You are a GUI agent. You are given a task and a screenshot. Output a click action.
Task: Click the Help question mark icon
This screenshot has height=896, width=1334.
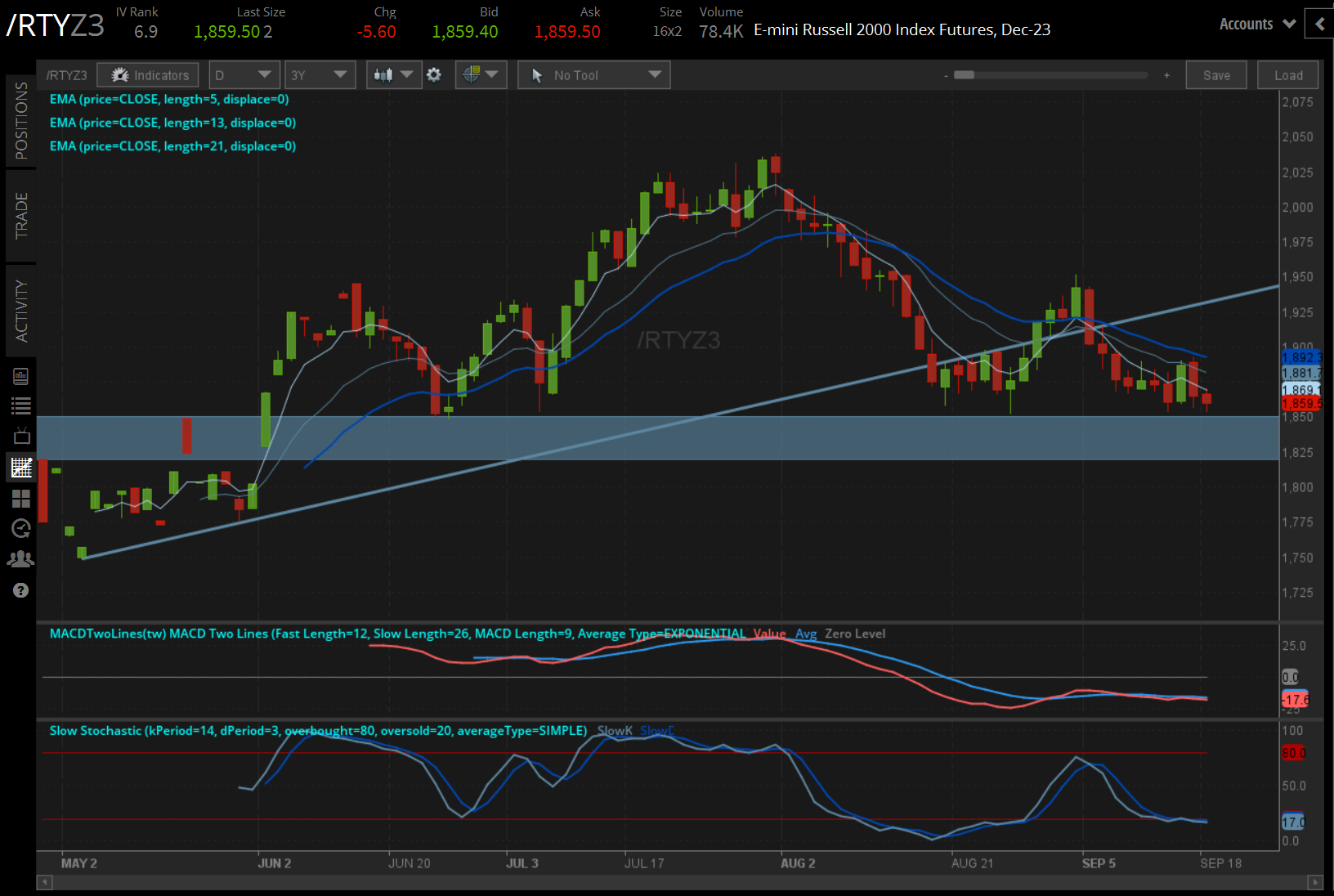pyautogui.click(x=21, y=589)
